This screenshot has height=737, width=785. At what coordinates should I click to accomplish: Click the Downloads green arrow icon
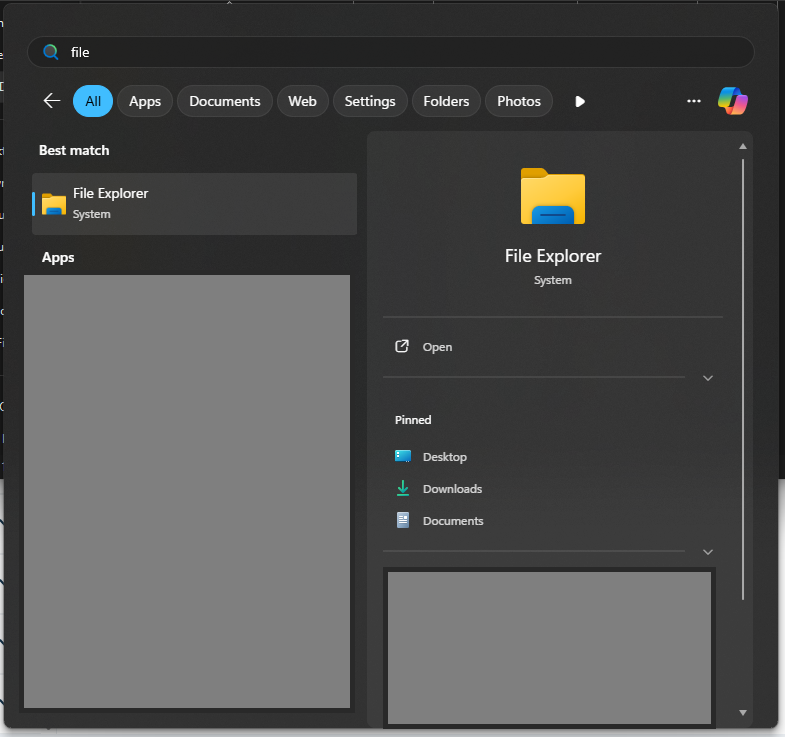[x=403, y=488]
